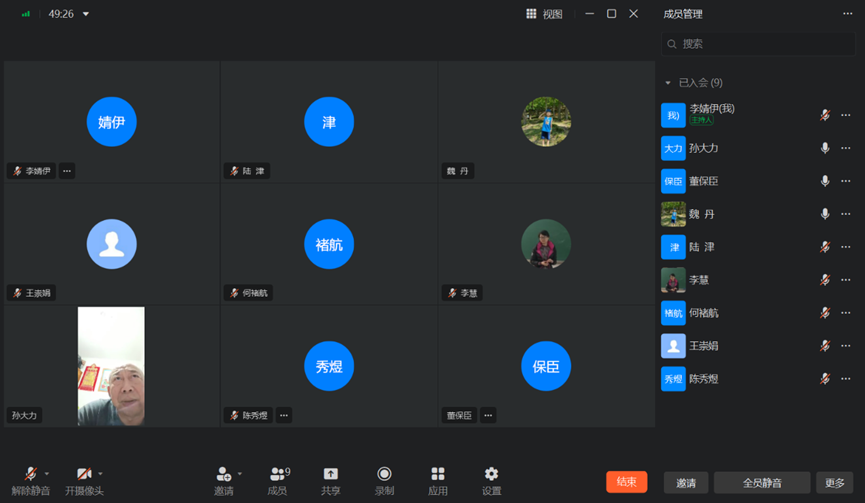Open the 视图 view layout menu
The height and width of the screenshot is (503, 865).
544,14
